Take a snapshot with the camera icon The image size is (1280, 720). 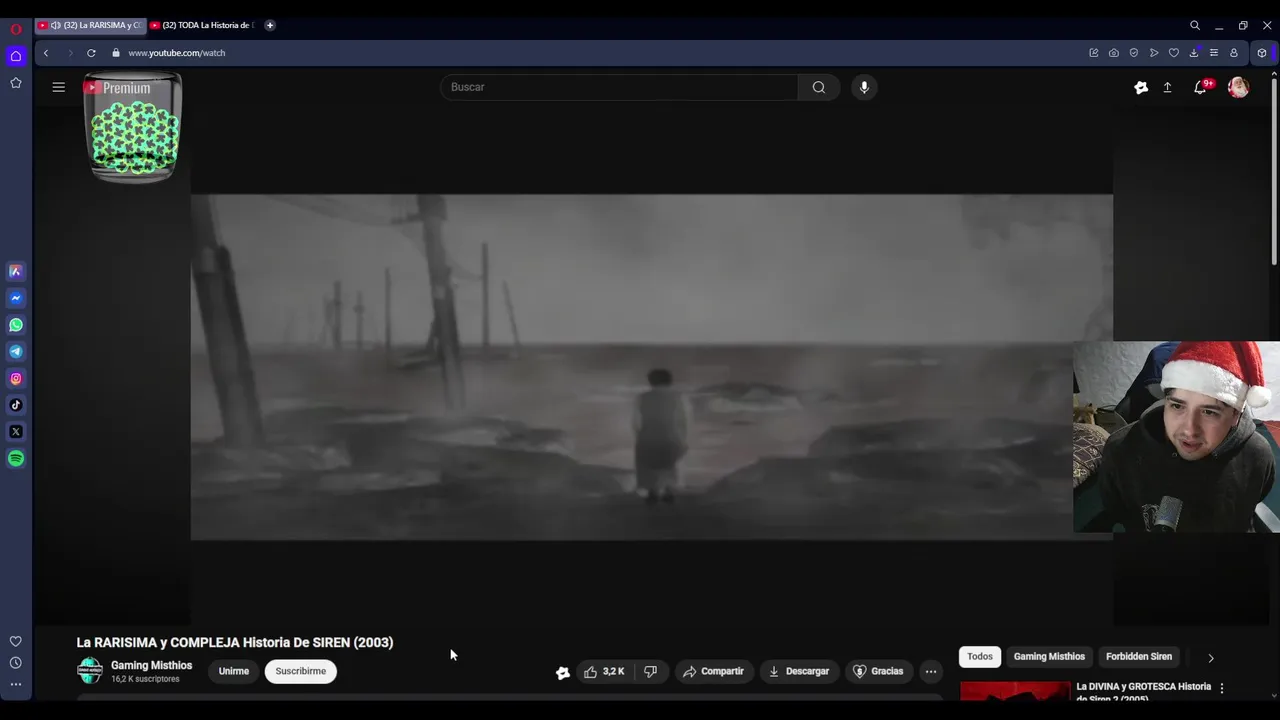pyautogui.click(x=1113, y=53)
